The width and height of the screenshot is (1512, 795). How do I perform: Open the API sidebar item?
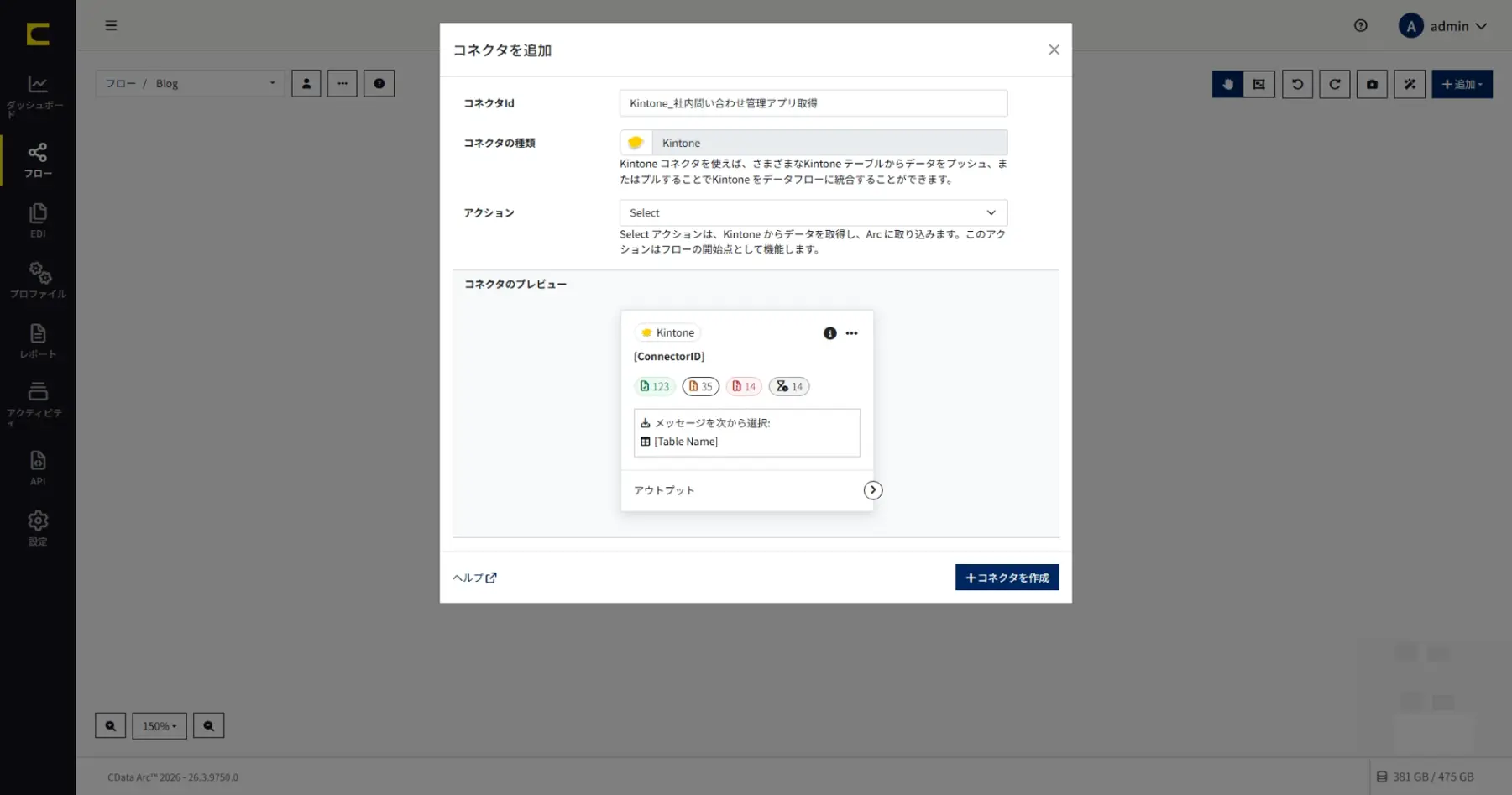pyautogui.click(x=38, y=468)
